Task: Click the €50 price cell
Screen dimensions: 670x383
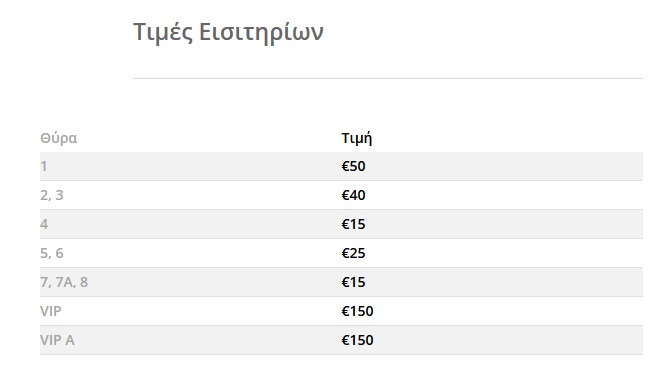Action: click(x=353, y=166)
